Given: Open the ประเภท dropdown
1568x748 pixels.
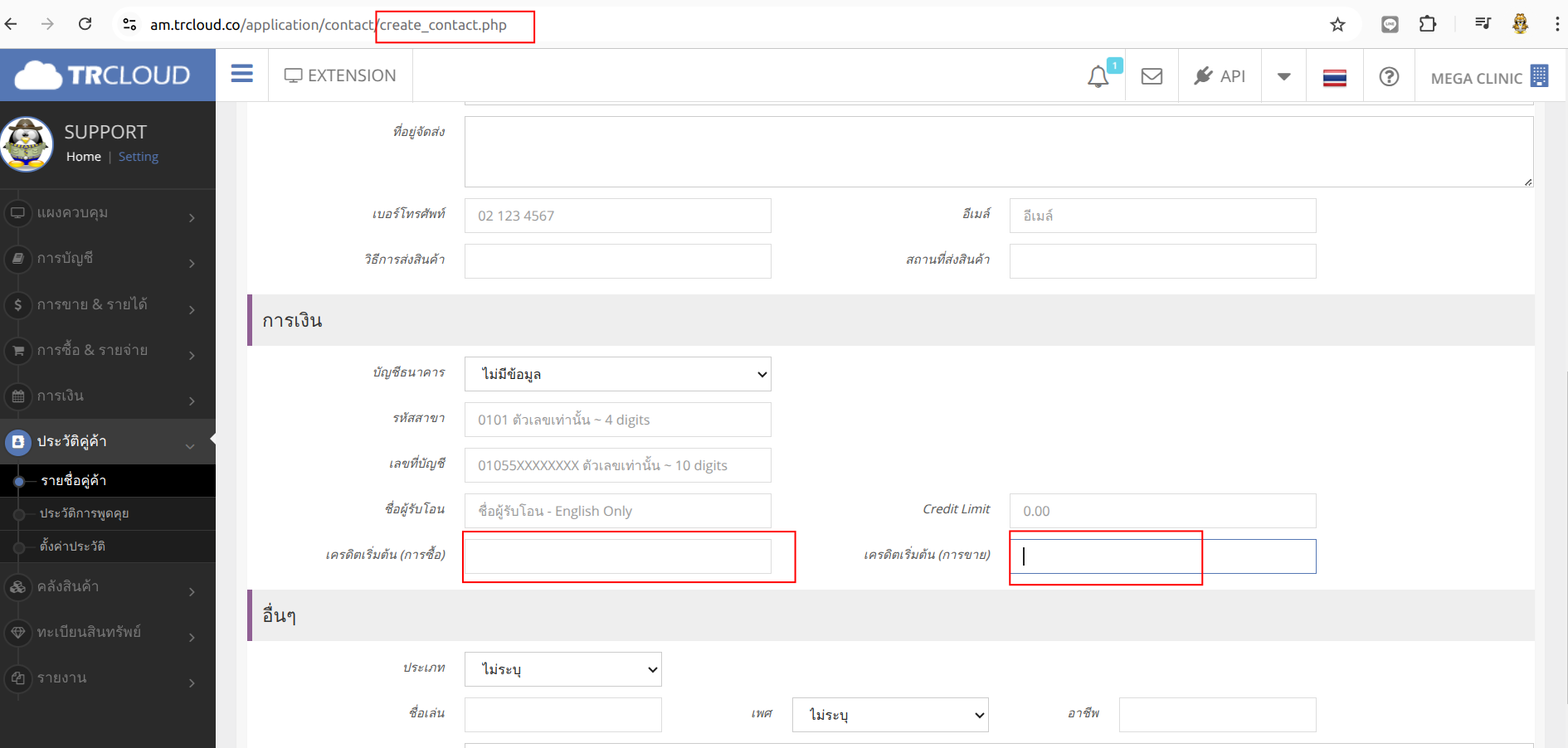Looking at the screenshot, I should pos(563,669).
